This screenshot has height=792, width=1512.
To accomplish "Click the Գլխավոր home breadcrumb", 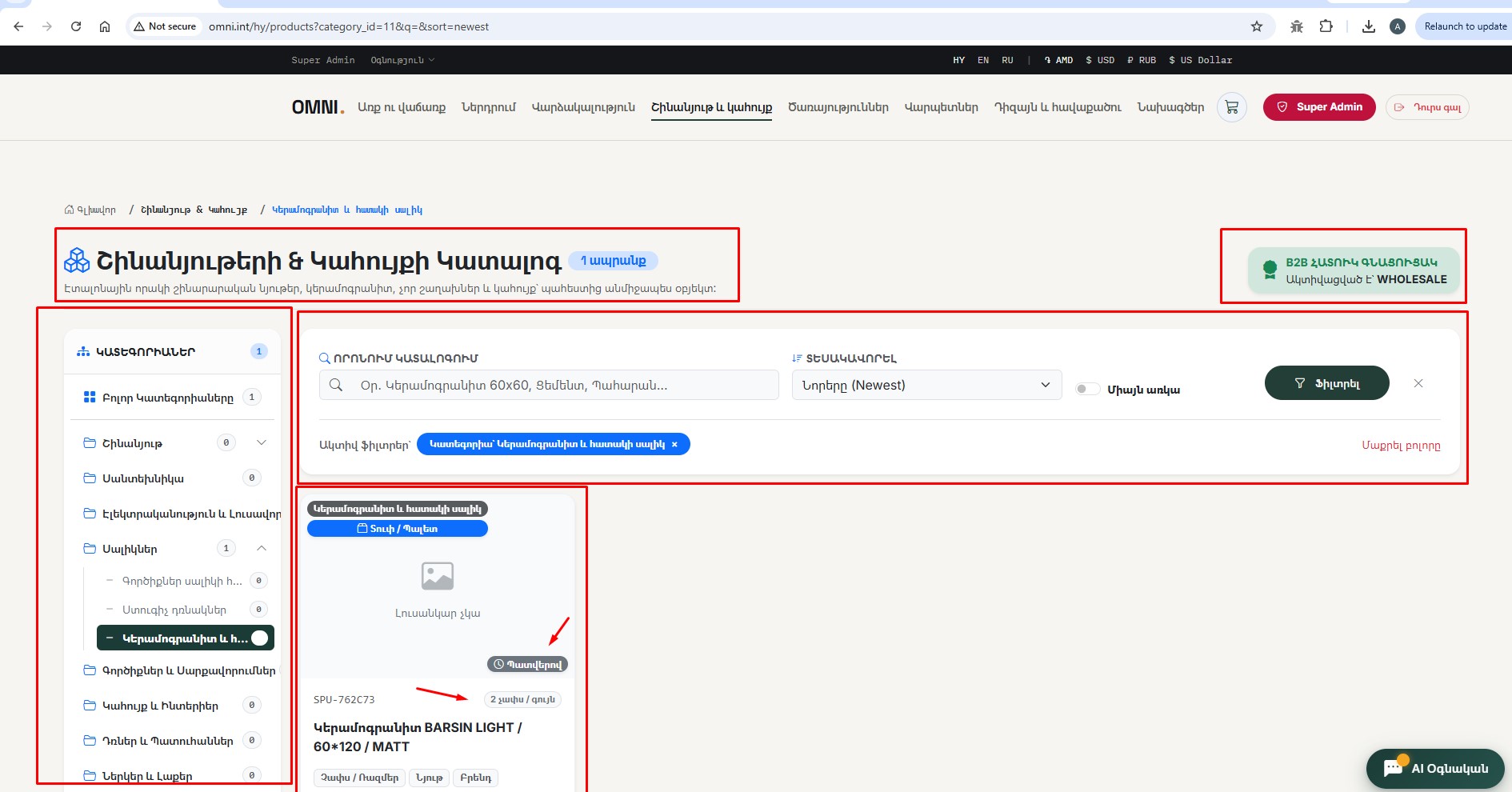I will (90, 210).
